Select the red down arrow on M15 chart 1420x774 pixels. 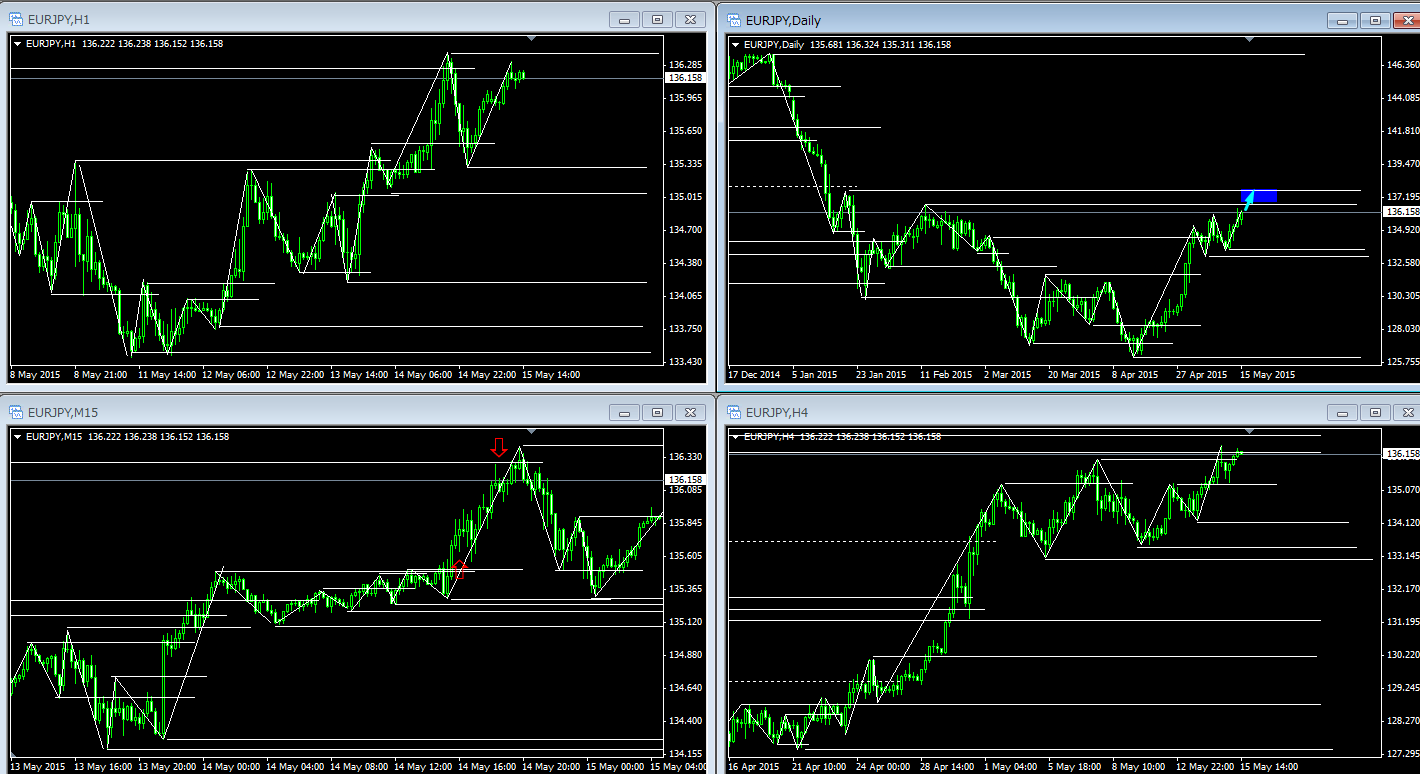coord(499,447)
